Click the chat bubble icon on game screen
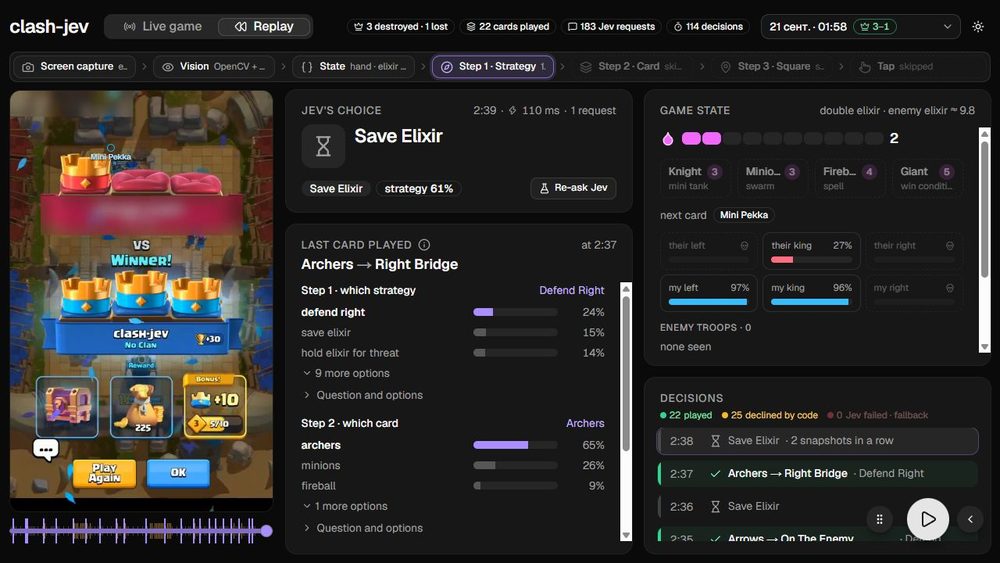 coord(46,450)
